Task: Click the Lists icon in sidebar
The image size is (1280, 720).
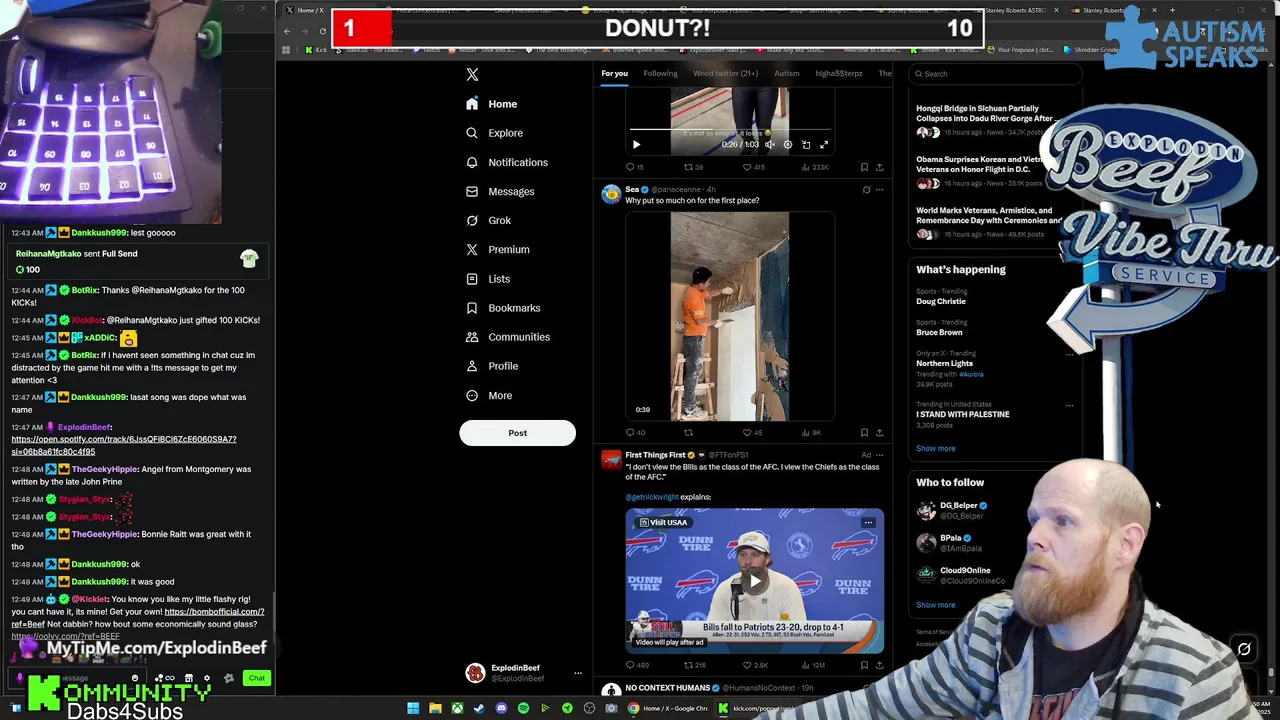Action: [x=472, y=279]
